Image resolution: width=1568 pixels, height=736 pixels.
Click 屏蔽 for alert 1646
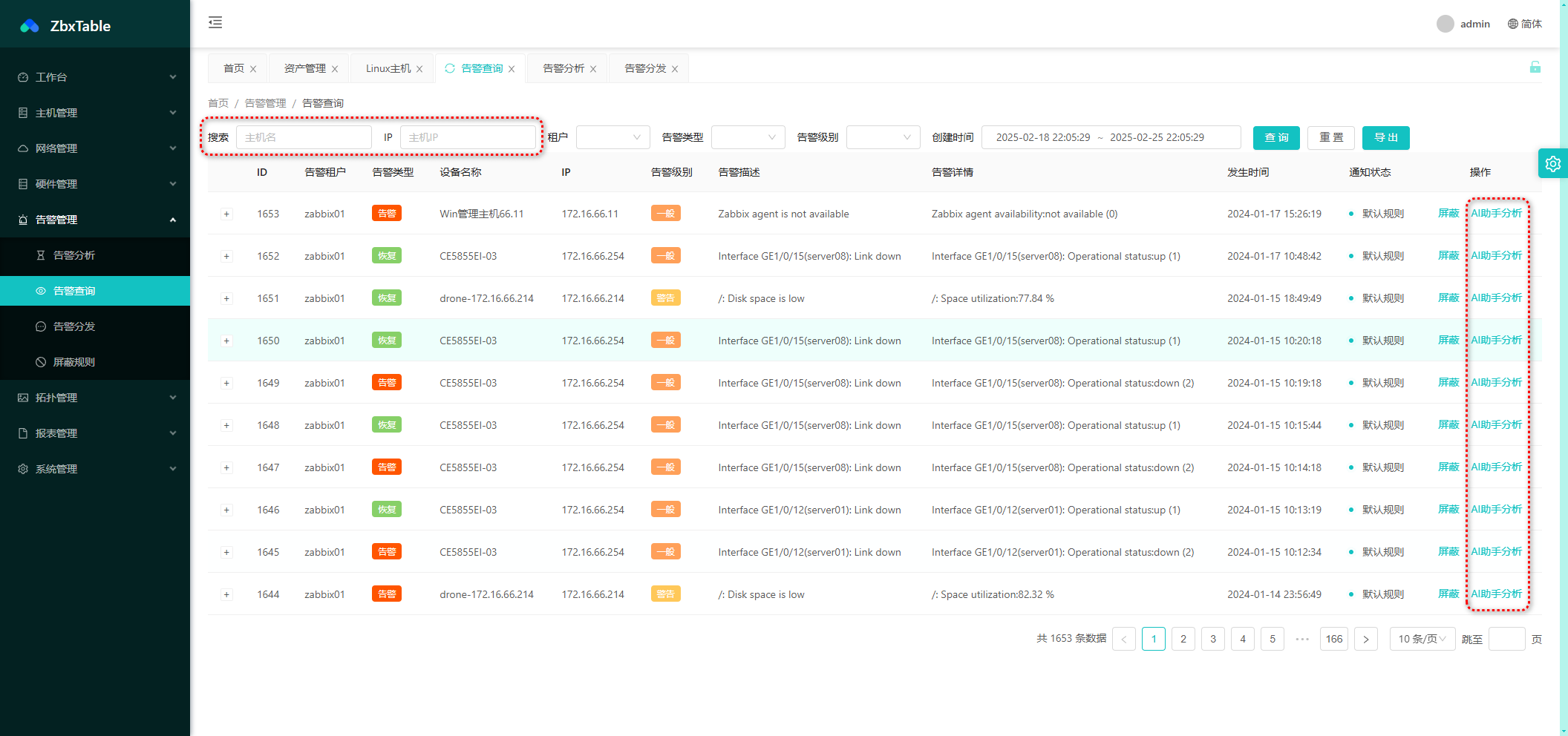pyautogui.click(x=1448, y=510)
